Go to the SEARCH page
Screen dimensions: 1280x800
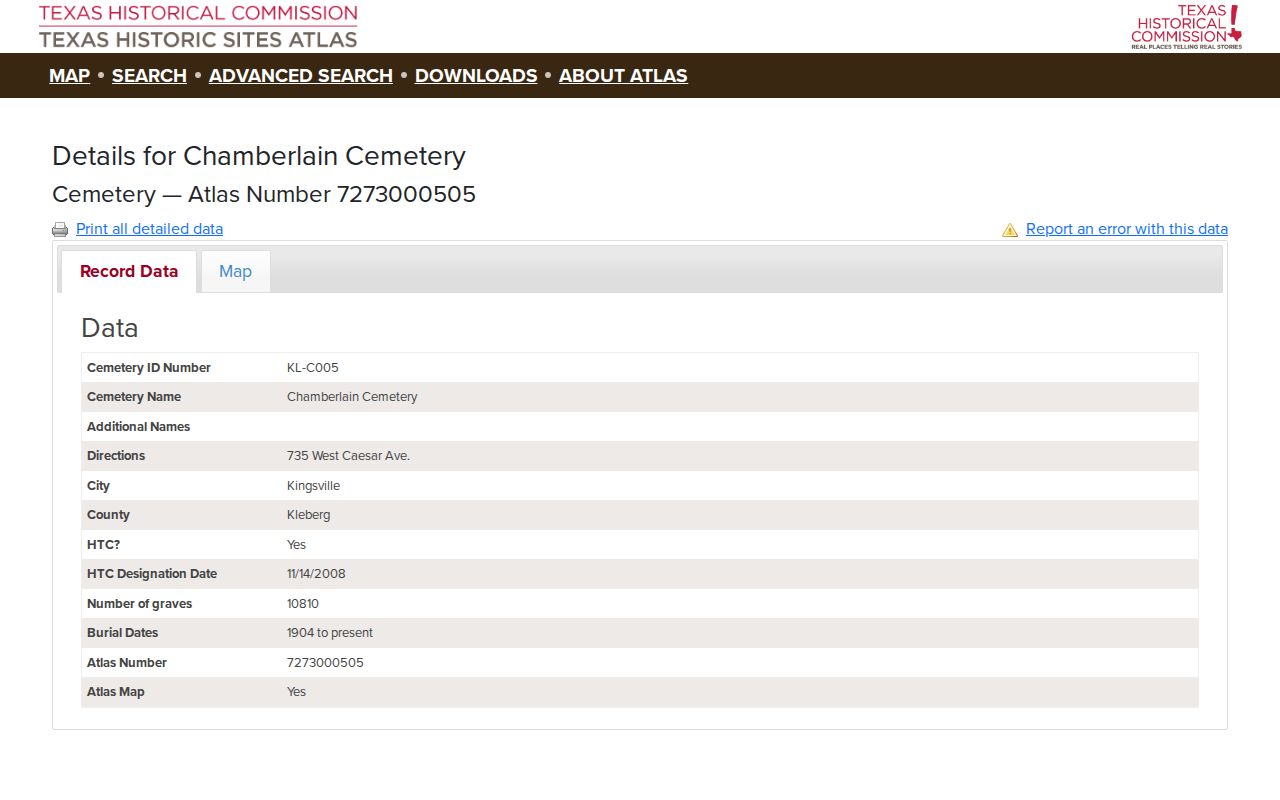tap(149, 76)
